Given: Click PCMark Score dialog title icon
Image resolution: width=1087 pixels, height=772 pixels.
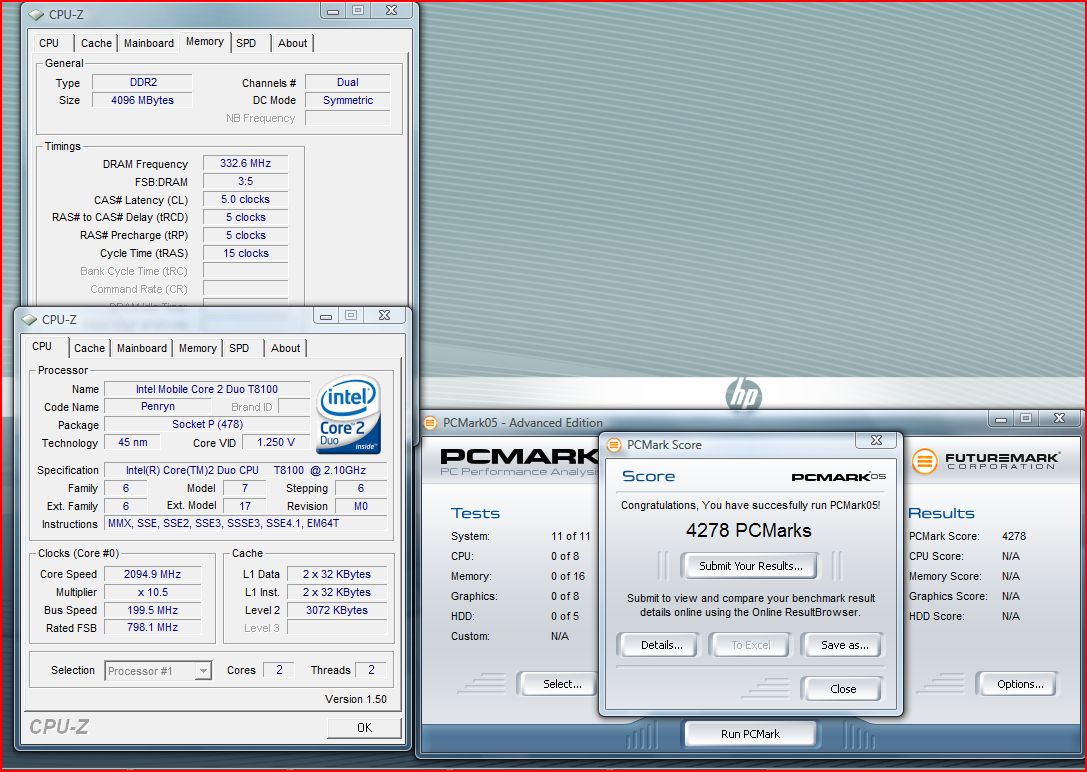Looking at the screenshot, I should pyautogui.click(x=614, y=445).
